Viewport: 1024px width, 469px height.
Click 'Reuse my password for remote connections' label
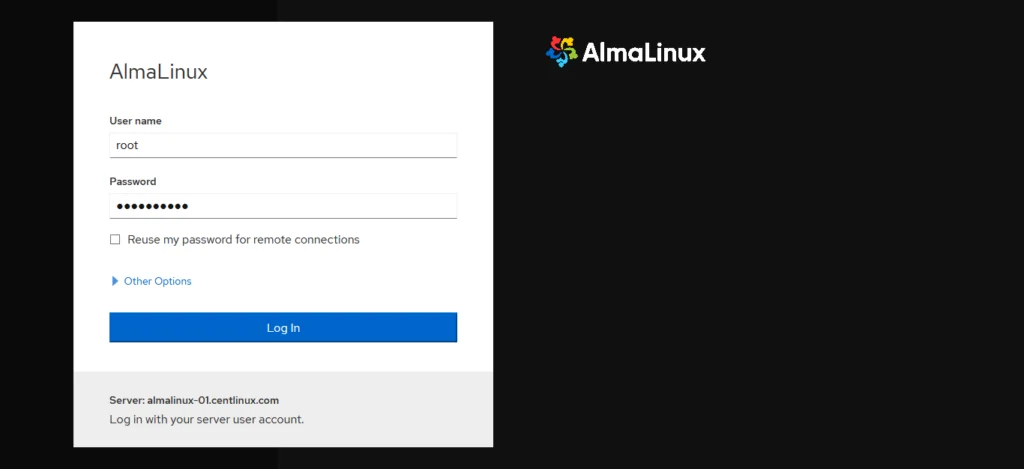pyautogui.click(x=244, y=240)
